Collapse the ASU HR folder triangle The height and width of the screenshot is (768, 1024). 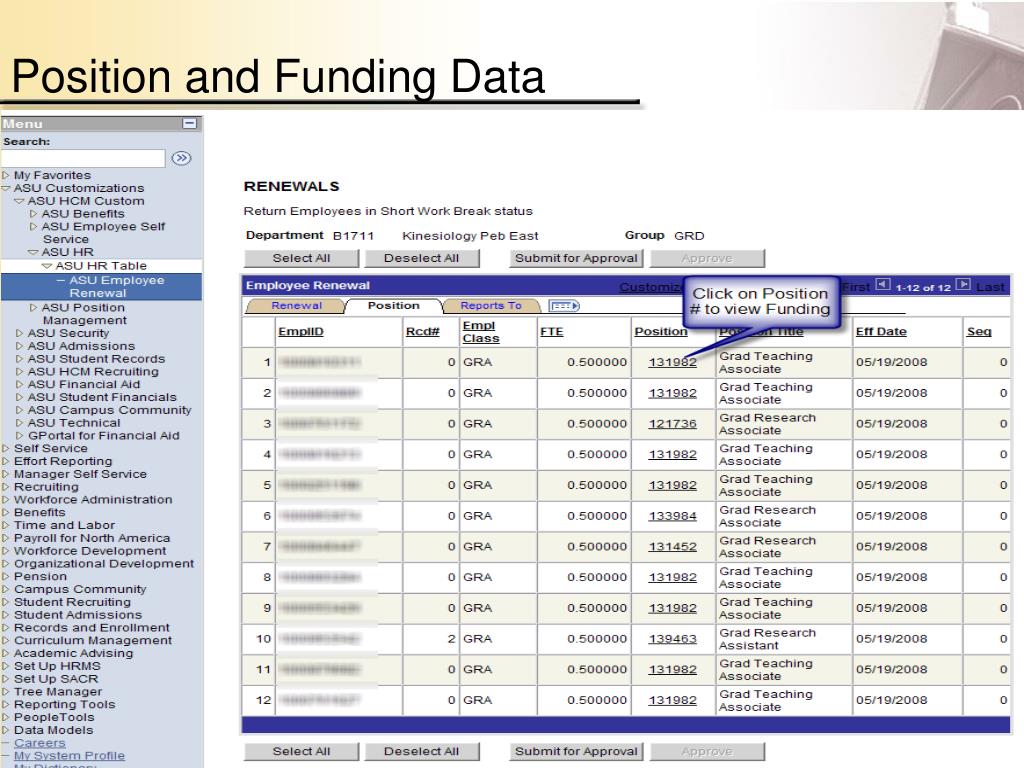tap(33, 252)
